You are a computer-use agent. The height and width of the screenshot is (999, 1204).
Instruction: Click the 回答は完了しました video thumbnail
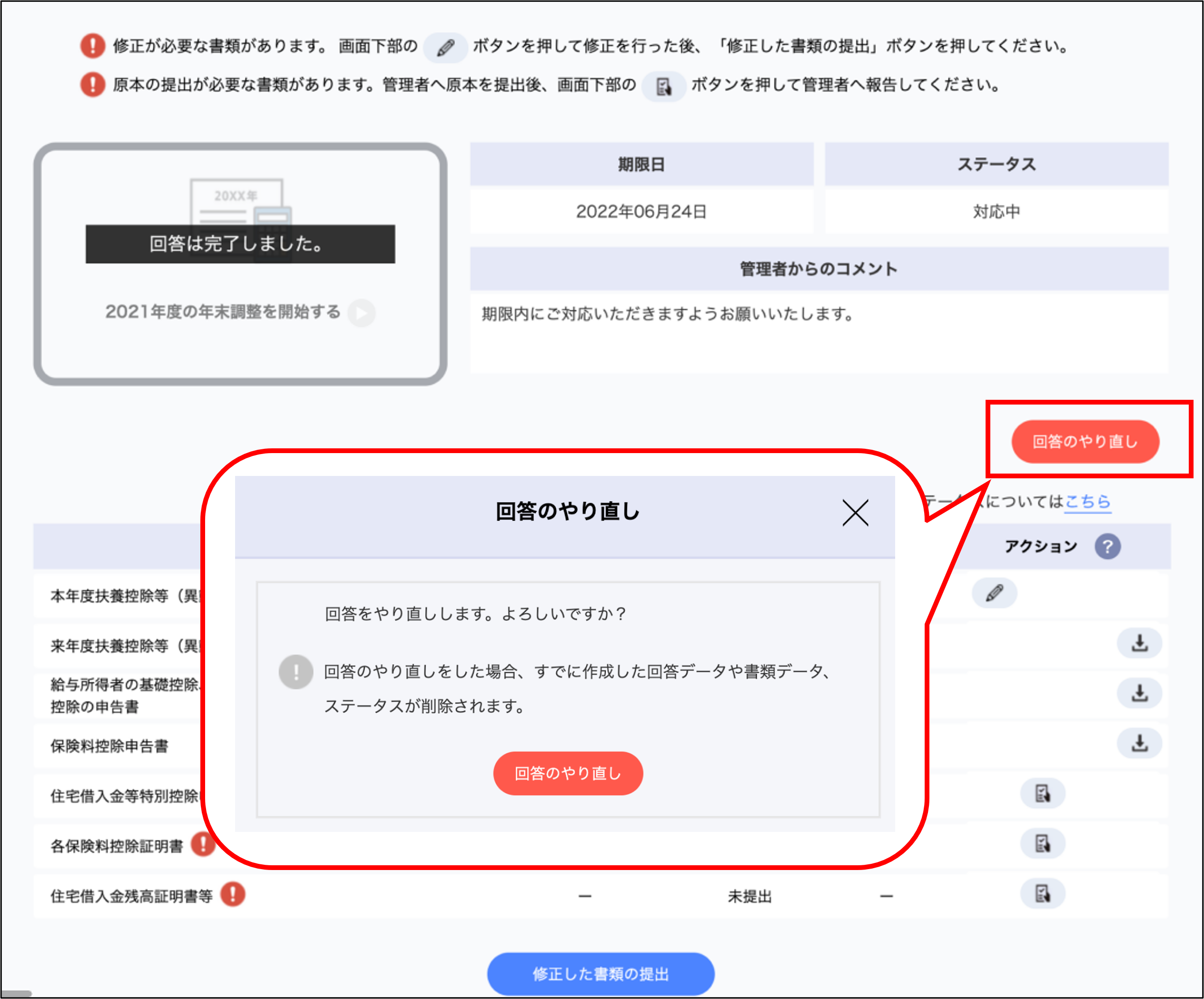240,243
